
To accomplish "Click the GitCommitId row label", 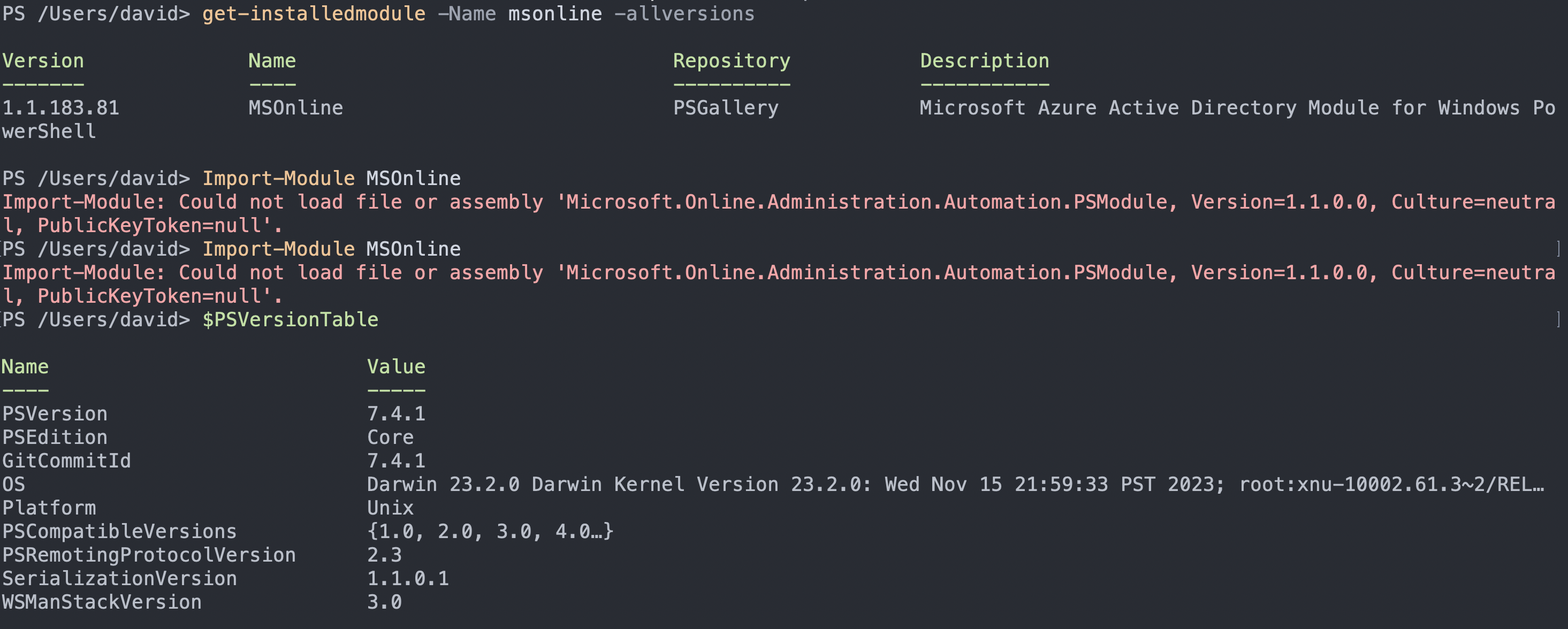I will (x=66, y=461).
